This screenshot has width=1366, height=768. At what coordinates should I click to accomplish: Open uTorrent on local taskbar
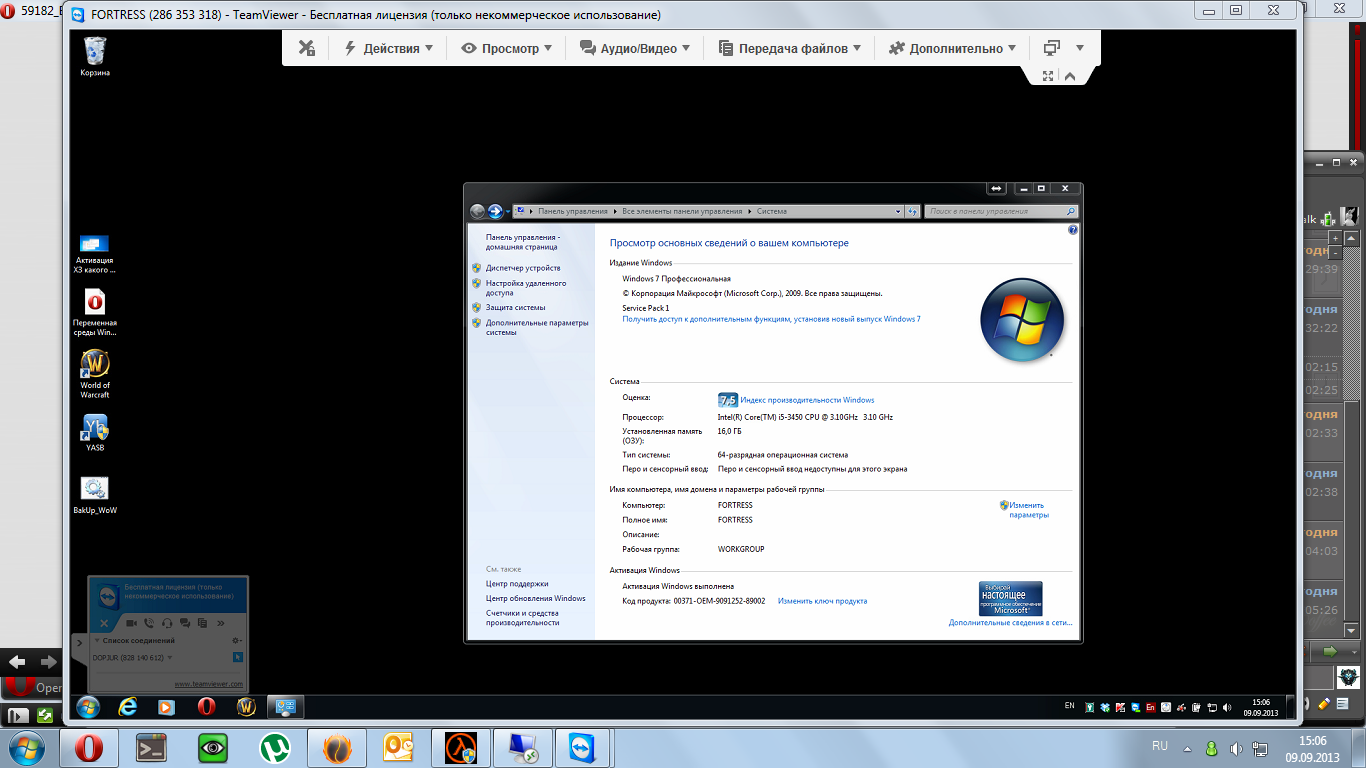coord(274,748)
